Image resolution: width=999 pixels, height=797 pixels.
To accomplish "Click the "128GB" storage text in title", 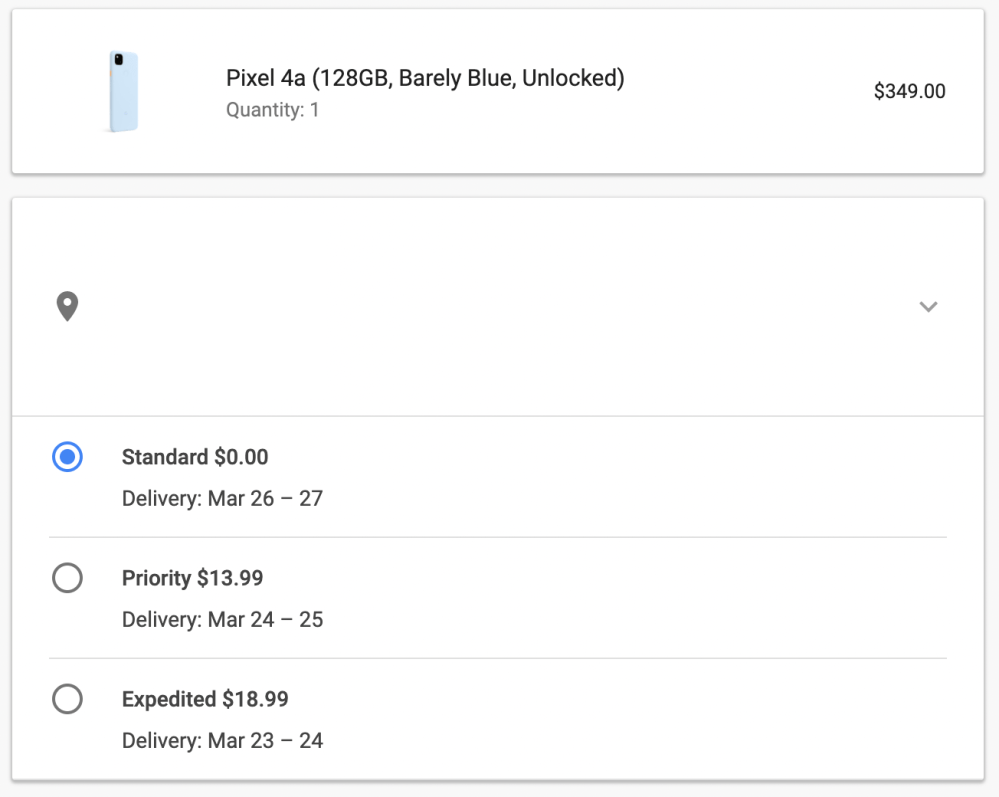I will tap(355, 78).
